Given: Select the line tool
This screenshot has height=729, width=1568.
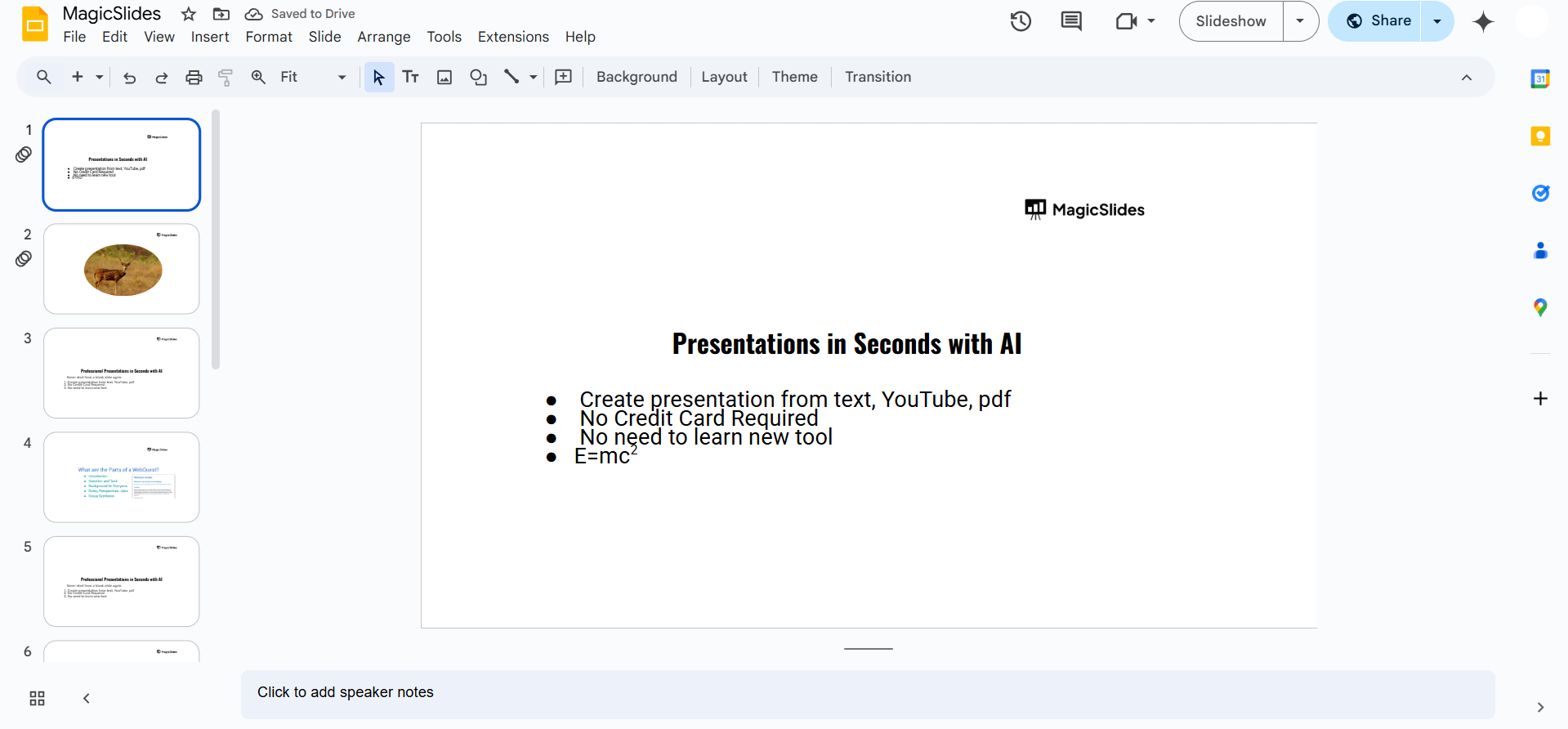Looking at the screenshot, I should [x=511, y=77].
